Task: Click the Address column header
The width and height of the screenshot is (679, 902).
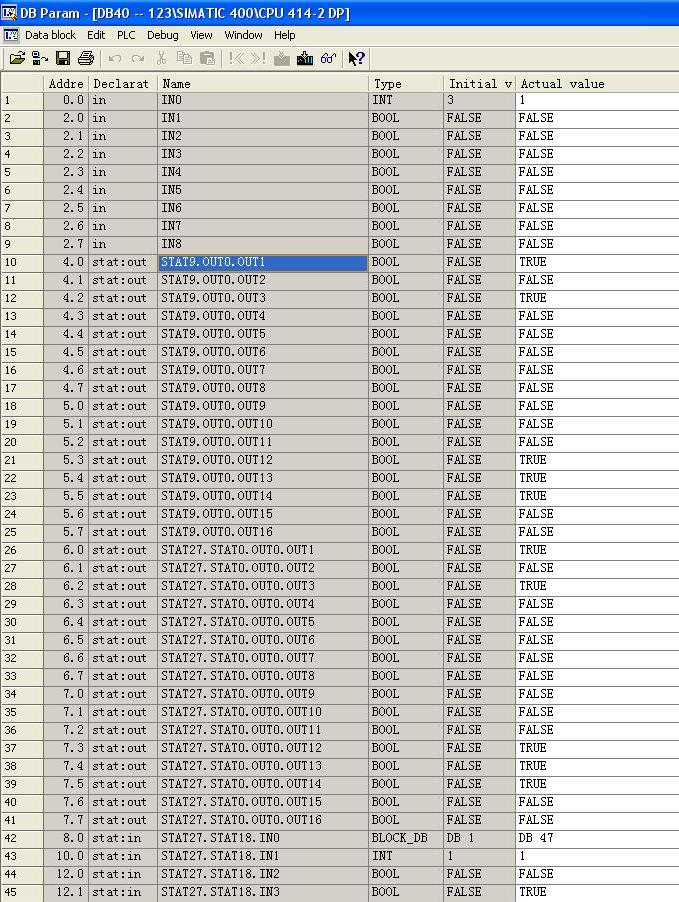Action: click(x=66, y=83)
